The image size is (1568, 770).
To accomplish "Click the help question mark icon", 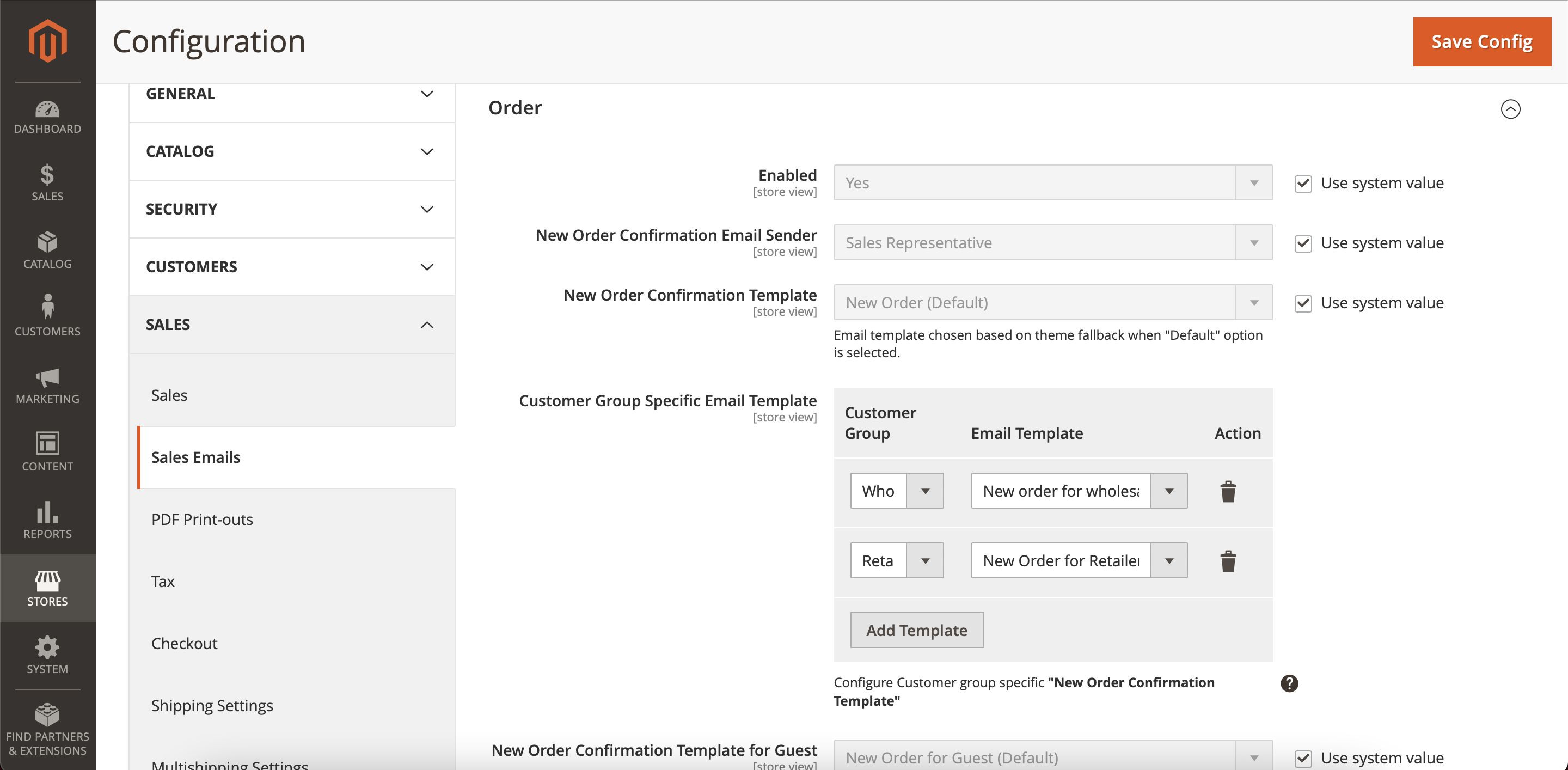I will (1289, 683).
